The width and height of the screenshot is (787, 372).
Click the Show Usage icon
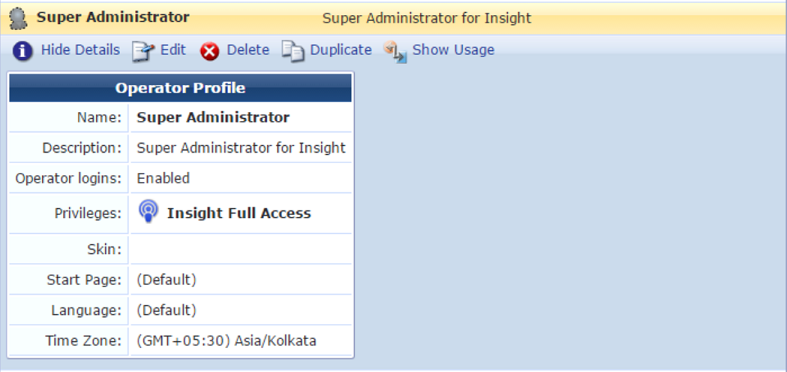396,52
